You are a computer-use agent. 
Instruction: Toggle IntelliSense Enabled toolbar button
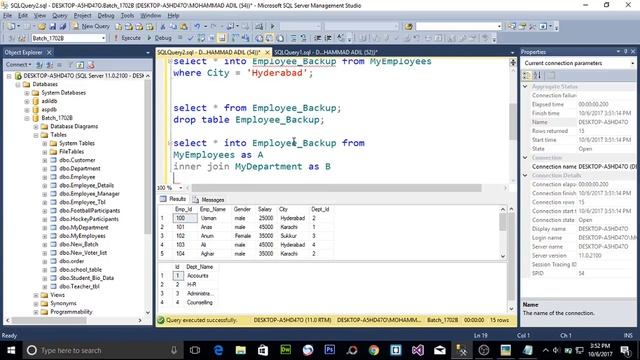(222, 38)
